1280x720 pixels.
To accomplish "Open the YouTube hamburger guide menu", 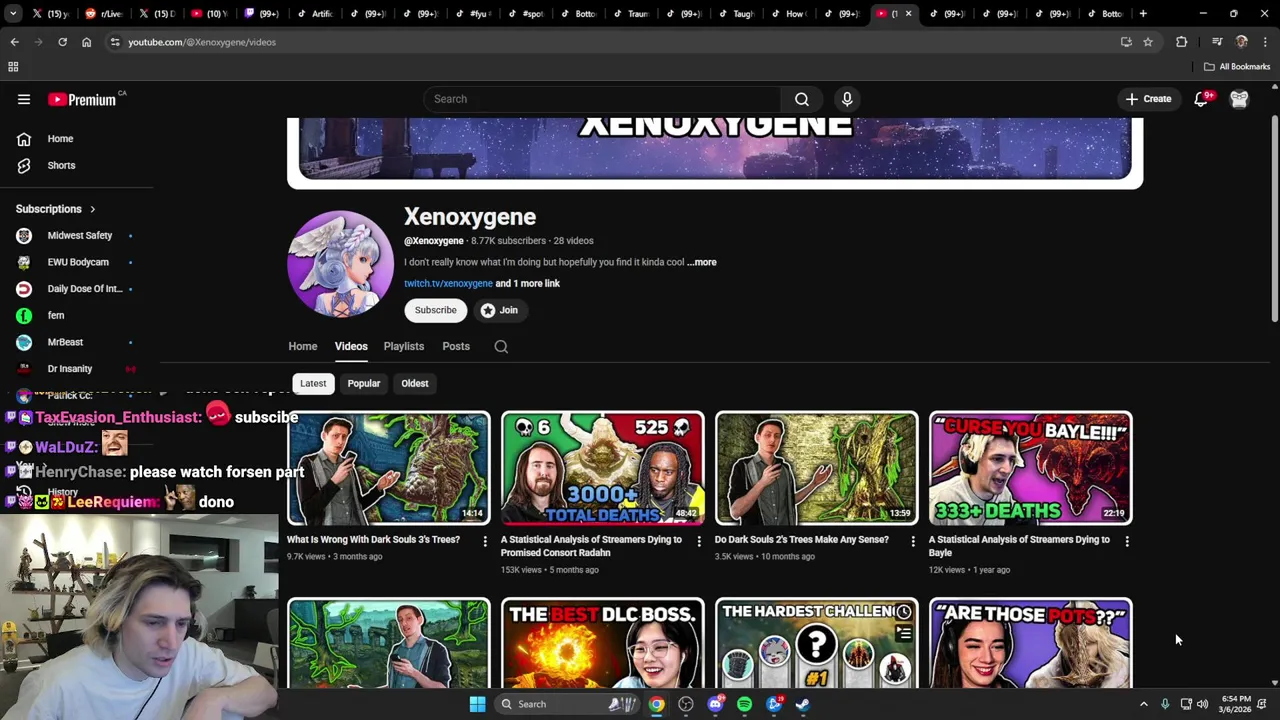I will coord(24,99).
